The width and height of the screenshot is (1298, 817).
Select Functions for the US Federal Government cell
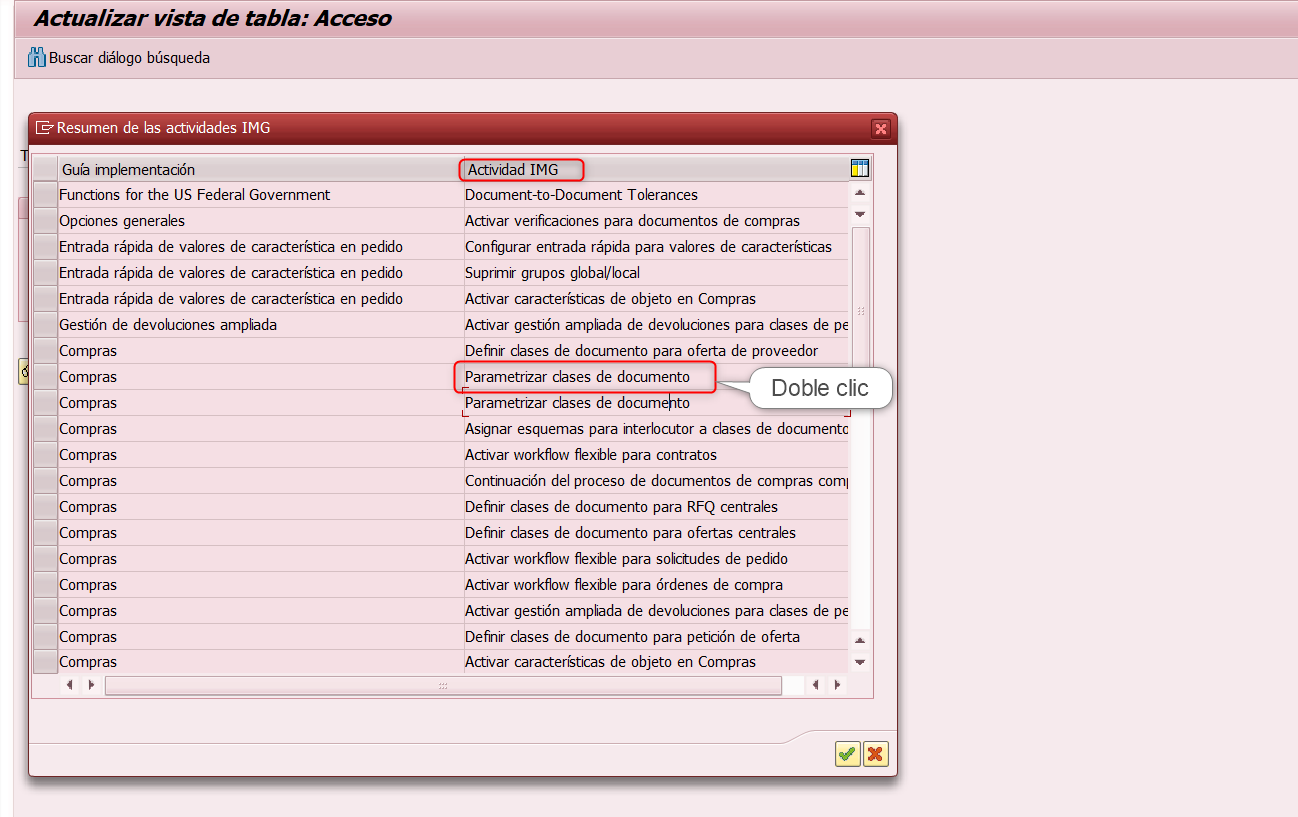(x=260, y=195)
